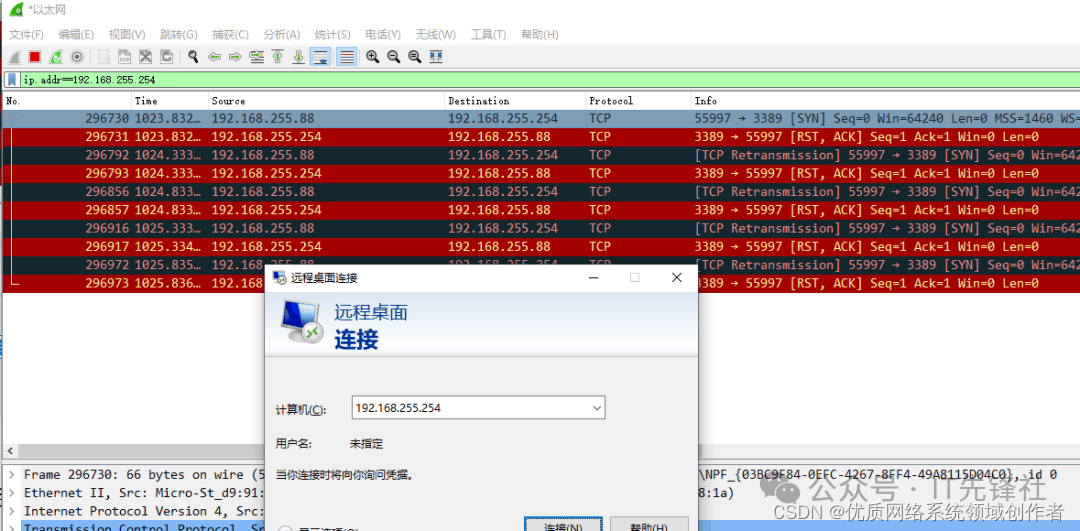This screenshot has width=1080, height=531.
Task: Expand the Frame 296730 tree row
Action: (x=12, y=475)
